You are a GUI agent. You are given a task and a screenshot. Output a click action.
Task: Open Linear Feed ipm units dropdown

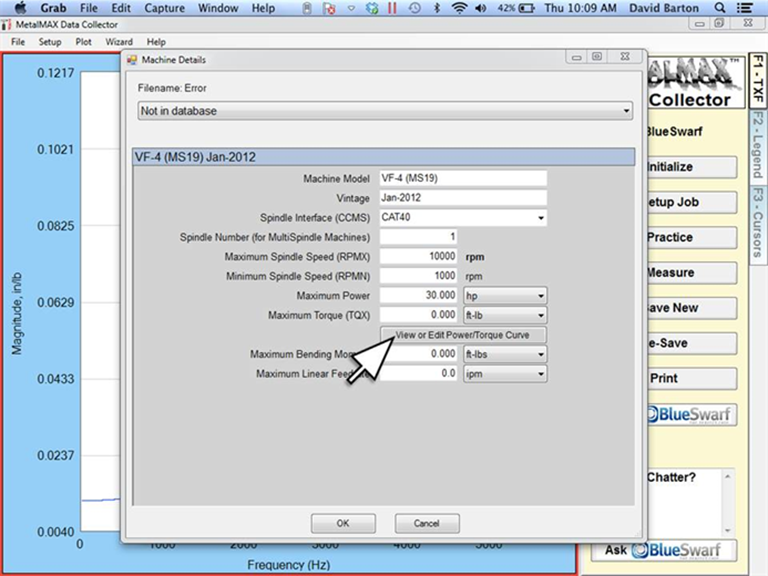(505, 374)
